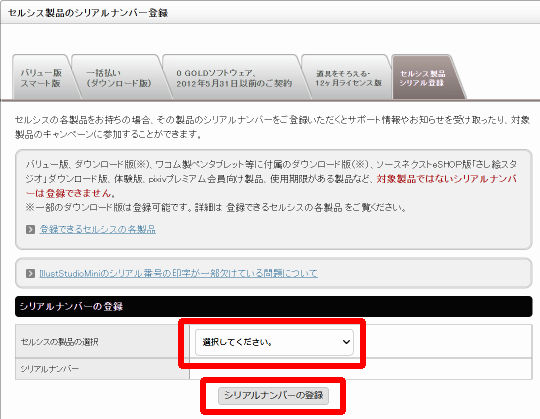Expand the 選択してください product dropdown
Screen dimensions: 540x419
(274, 342)
